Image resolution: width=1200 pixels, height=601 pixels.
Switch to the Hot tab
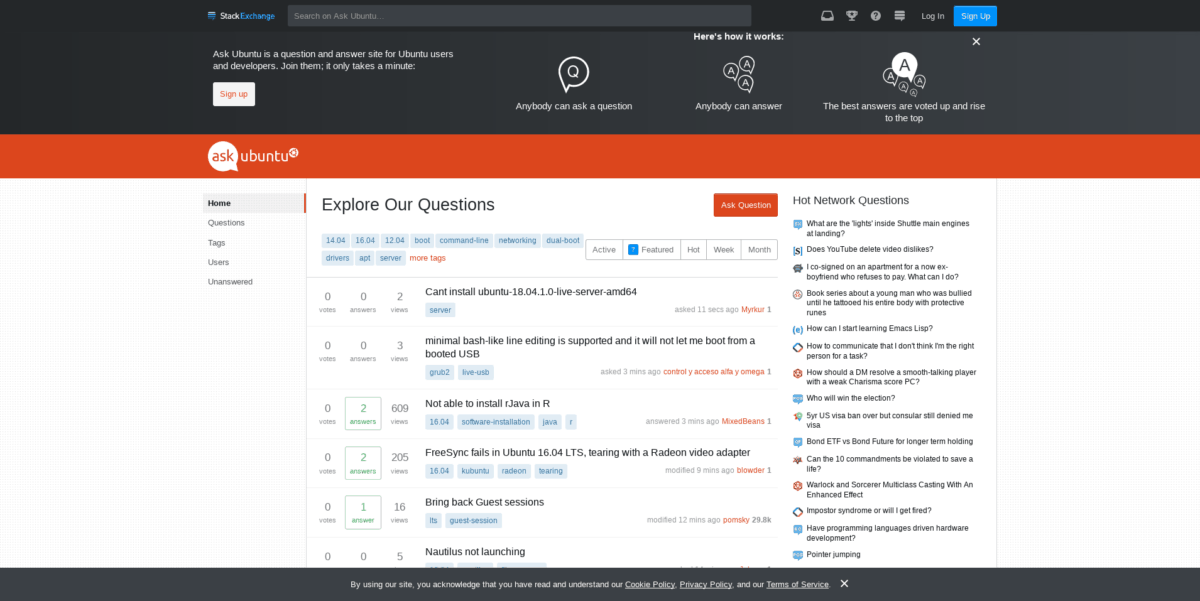[x=693, y=250]
